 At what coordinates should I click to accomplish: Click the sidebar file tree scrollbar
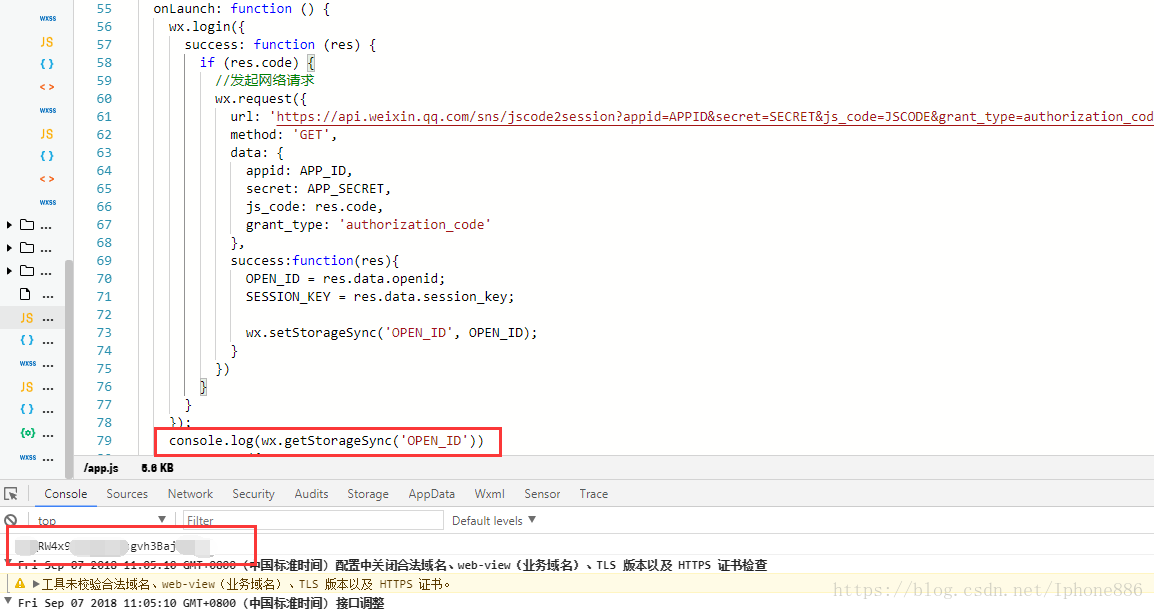[x=69, y=368]
